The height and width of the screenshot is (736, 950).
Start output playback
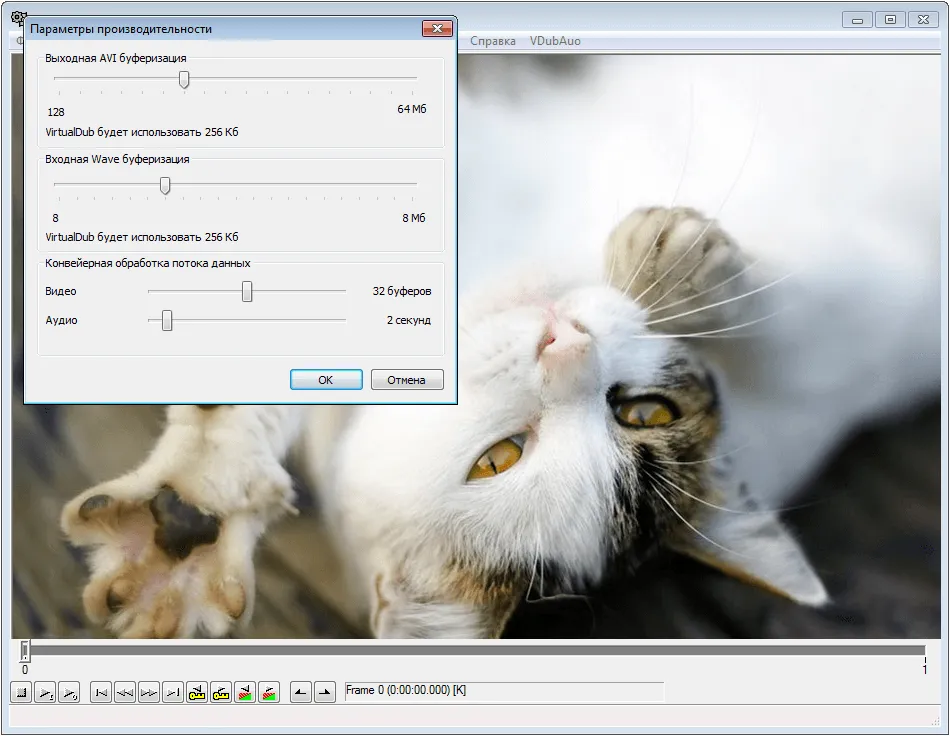[x=70, y=692]
